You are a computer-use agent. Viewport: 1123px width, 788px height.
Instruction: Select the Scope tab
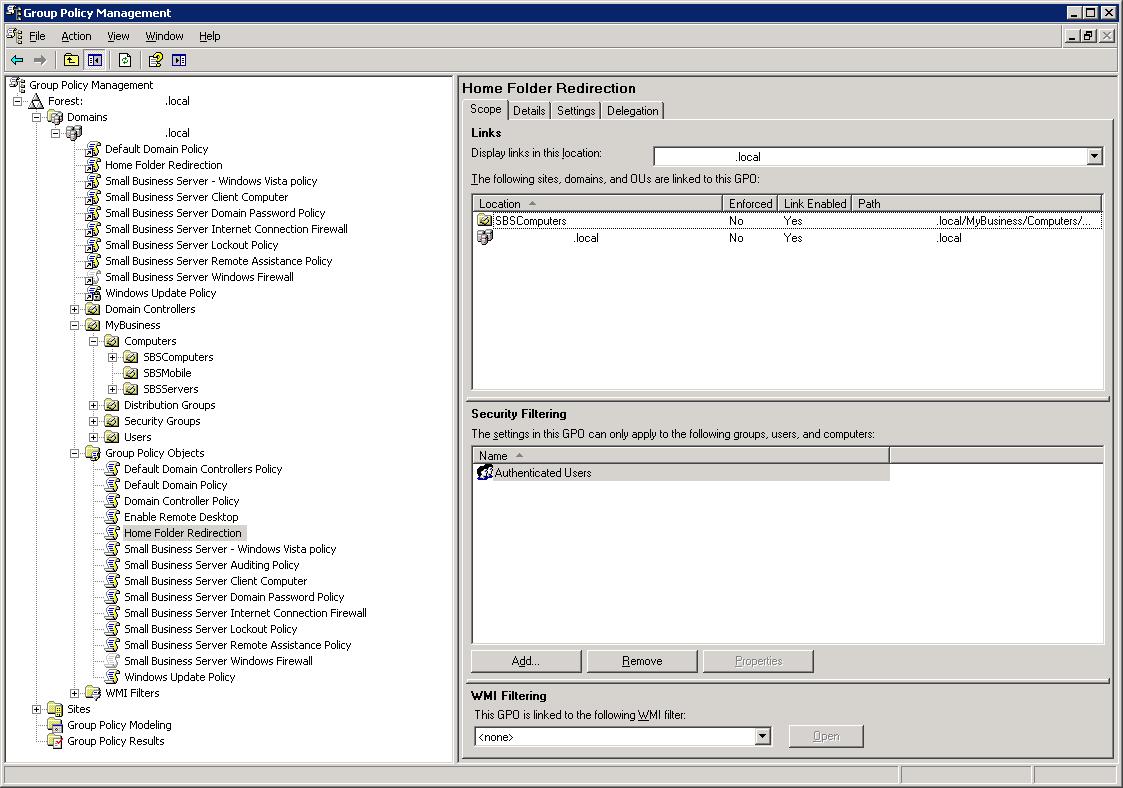486,109
